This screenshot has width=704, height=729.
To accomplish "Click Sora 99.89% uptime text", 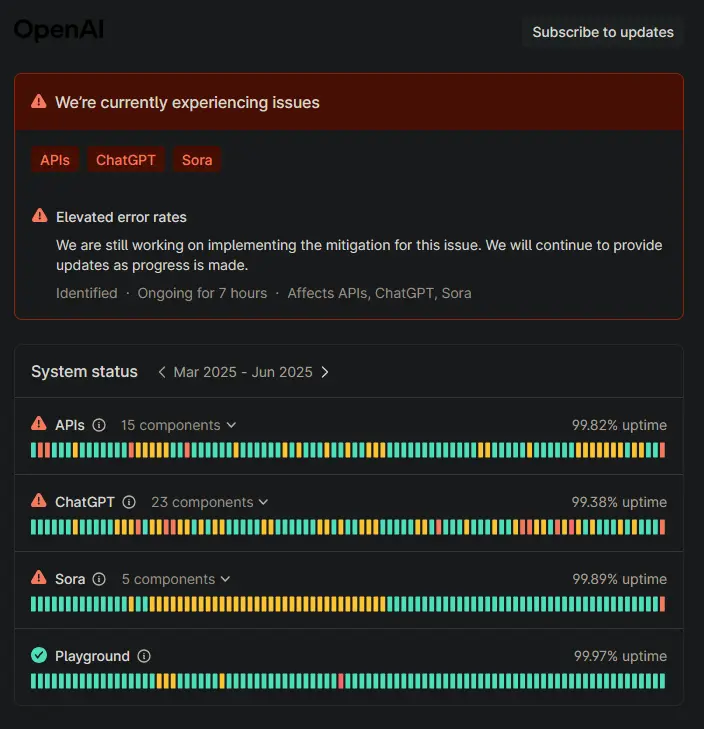I will (x=619, y=579).
